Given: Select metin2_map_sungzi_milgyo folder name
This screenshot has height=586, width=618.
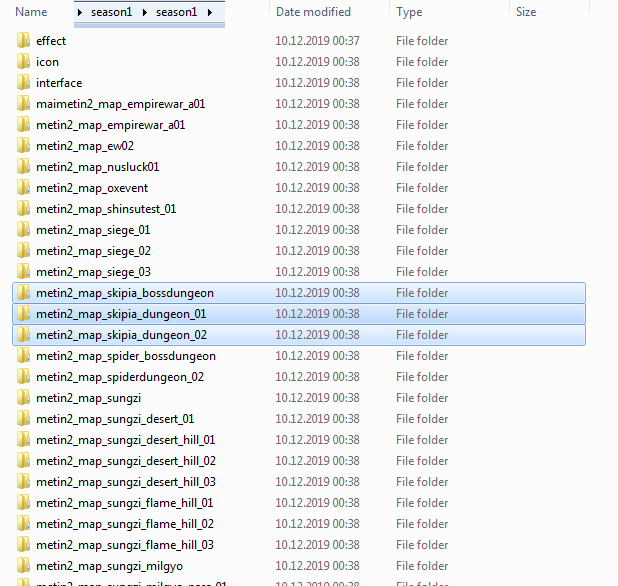Looking at the screenshot, I should 109,566.
